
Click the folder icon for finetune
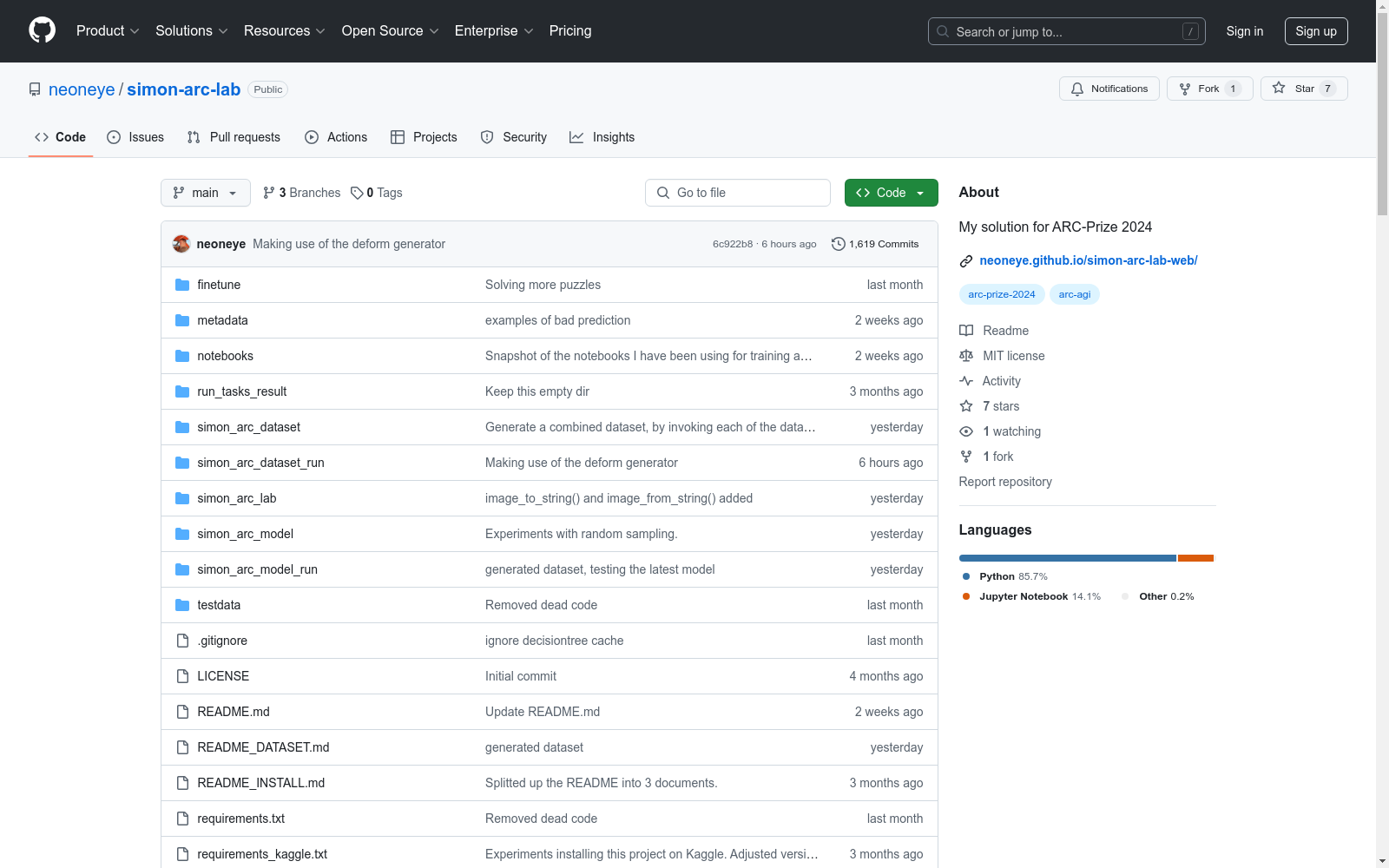pos(182,285)
